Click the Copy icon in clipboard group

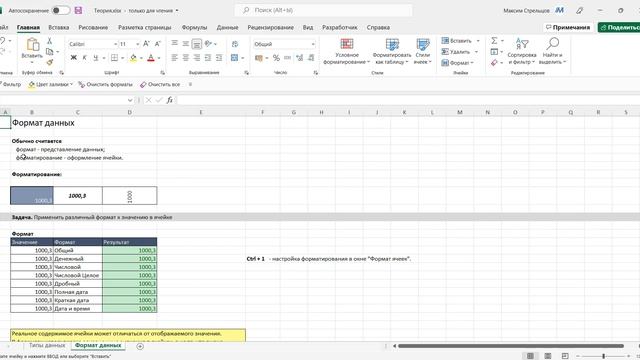tap(49, 51)
